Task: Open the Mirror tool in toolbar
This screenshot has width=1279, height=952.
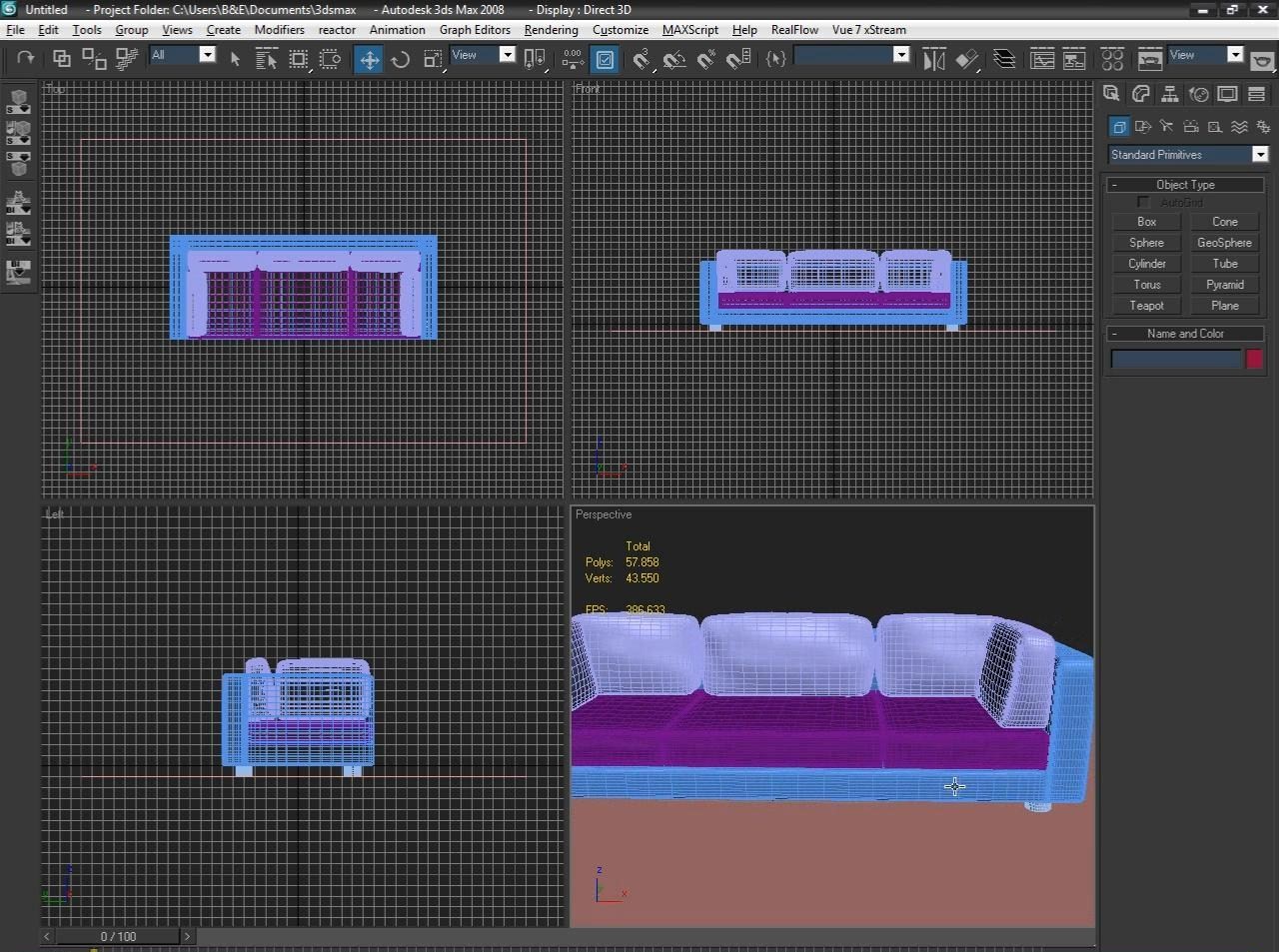Action: (933, 60)
